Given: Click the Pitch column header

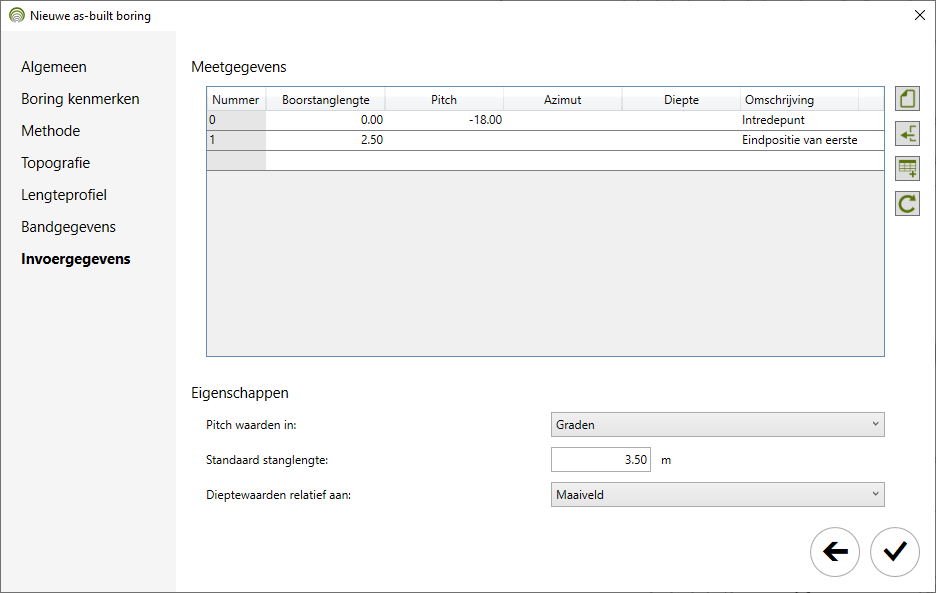Looking at the screenshot, I should click(444, 100).
